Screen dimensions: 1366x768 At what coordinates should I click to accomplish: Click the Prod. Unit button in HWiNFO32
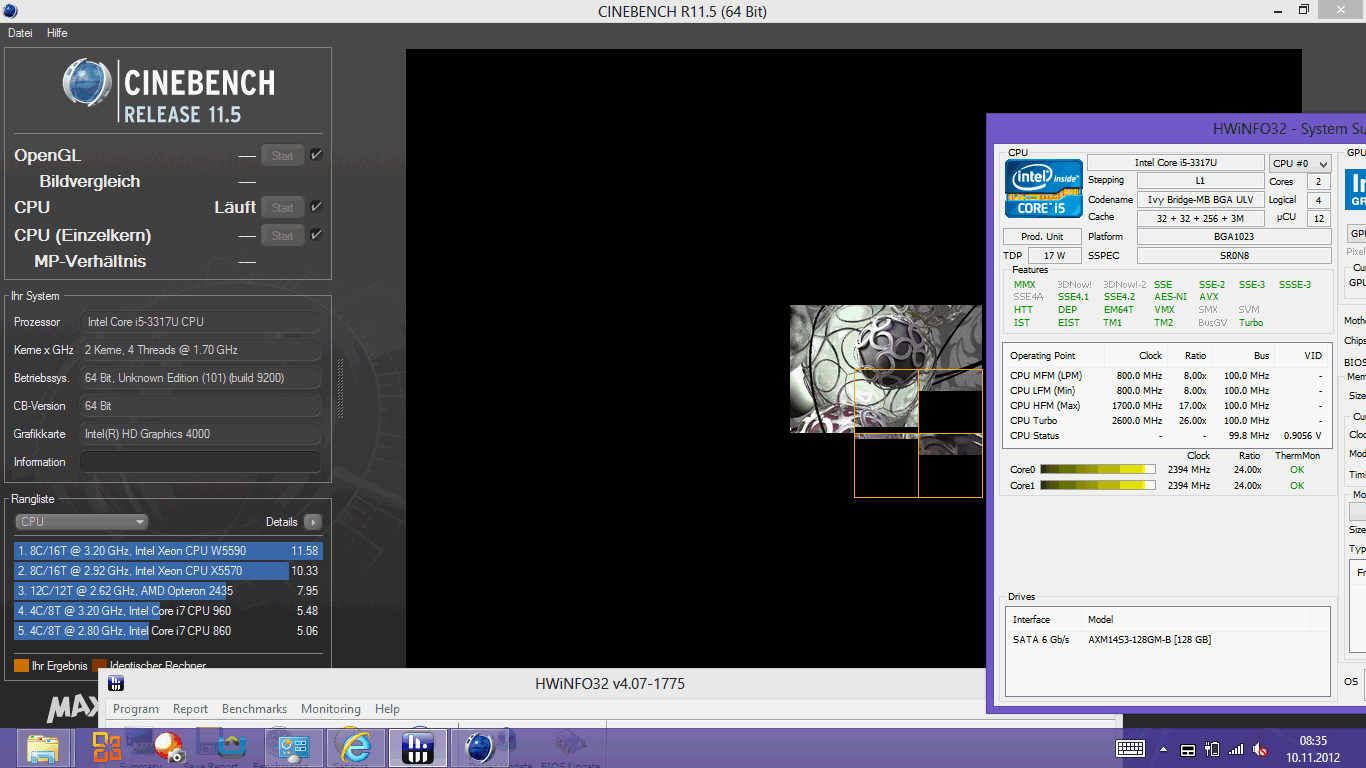(x=1042, y=237)
